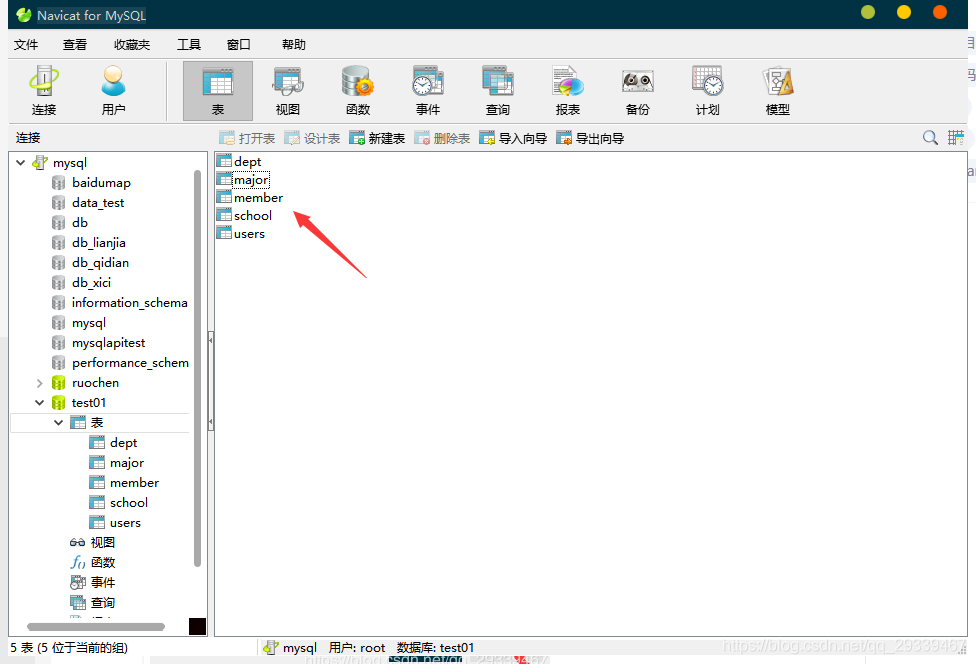Click 删除表 (Delete Table) button
The width and height of the screenshot is (976, 664).
click(x=442, y=138)
